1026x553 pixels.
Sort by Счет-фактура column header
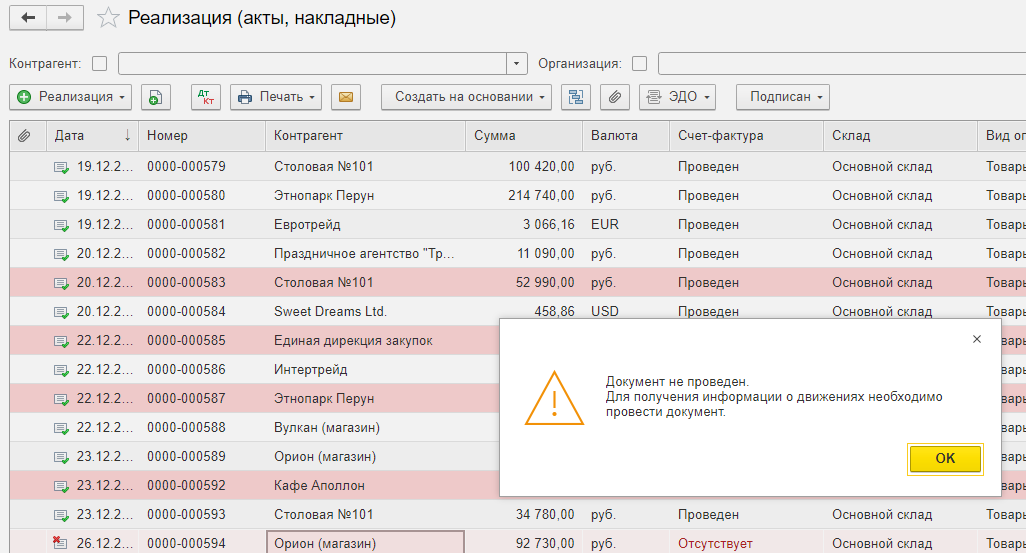(746, 136)
